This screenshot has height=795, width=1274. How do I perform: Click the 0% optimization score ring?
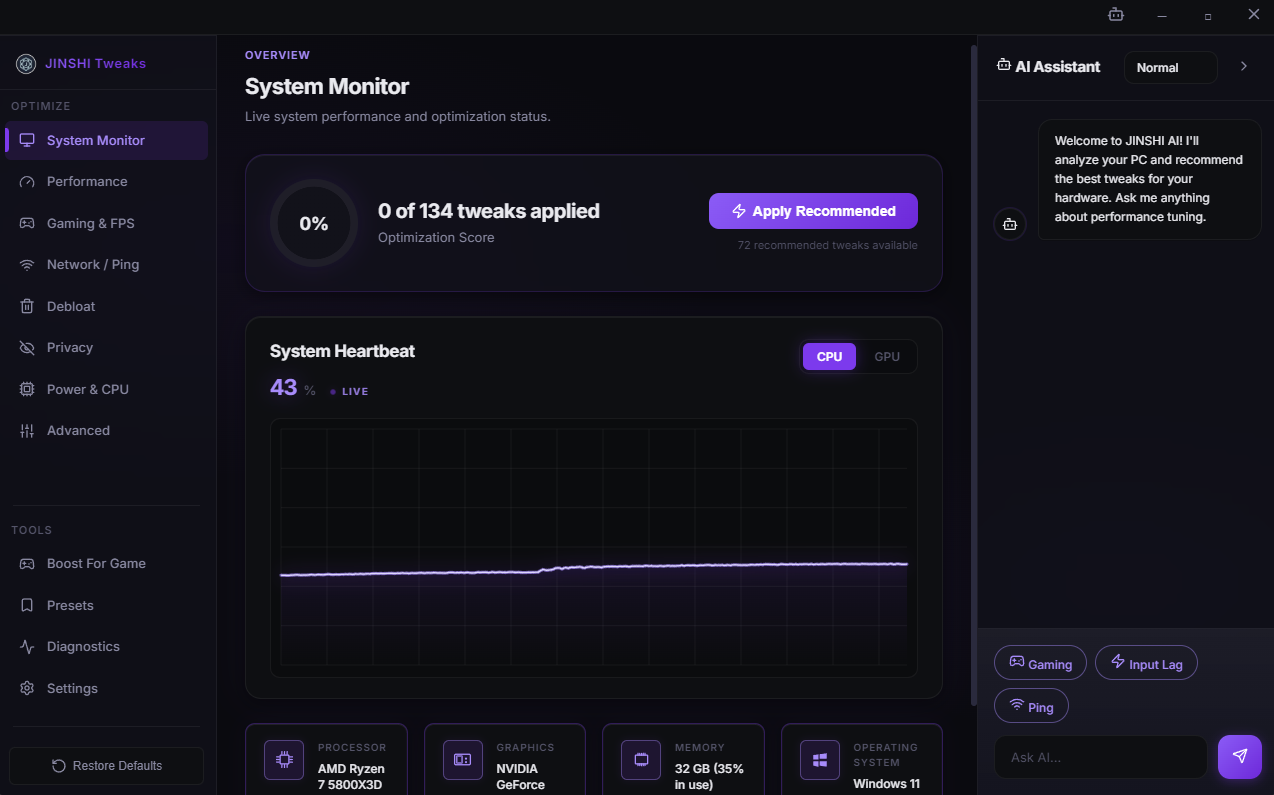click(x=314, y=223)
